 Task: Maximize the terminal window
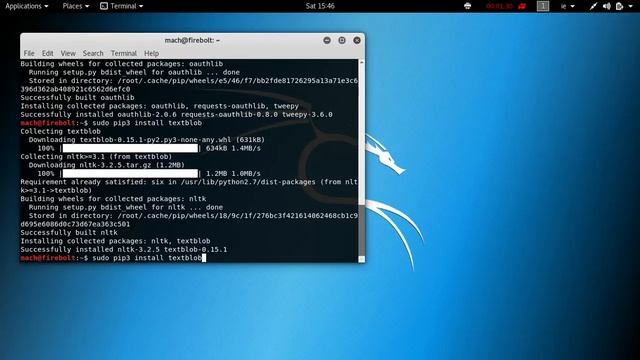342,40
